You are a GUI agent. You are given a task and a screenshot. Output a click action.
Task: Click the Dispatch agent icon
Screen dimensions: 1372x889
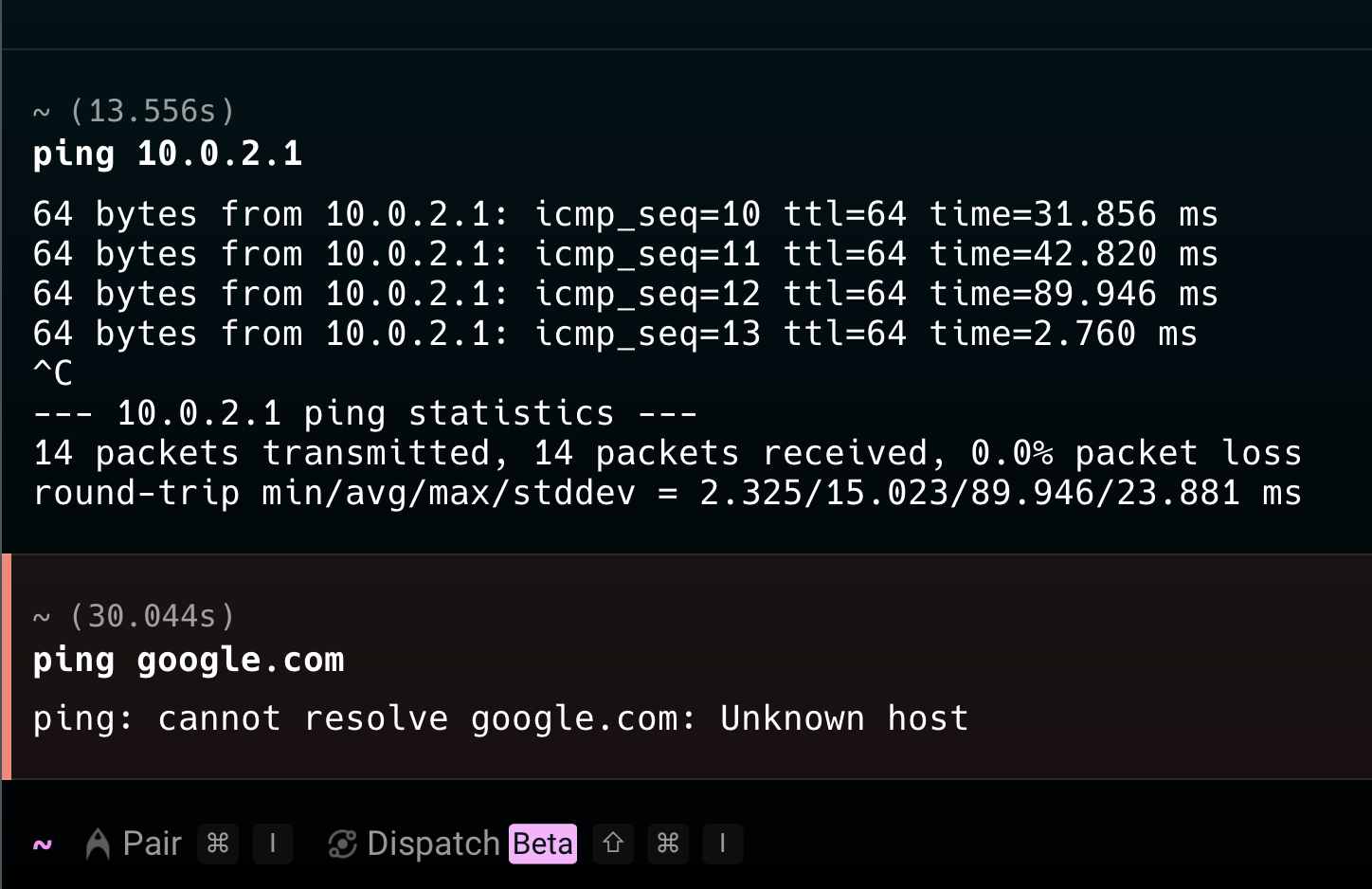pos(341,844)
